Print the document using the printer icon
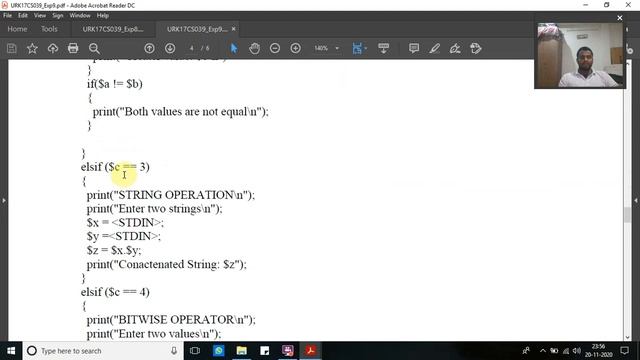640x360 pixels. pos(73,49)
